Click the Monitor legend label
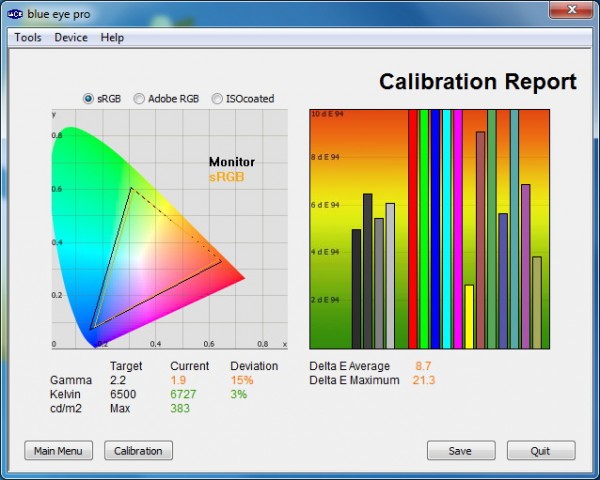This screenshot has width=600, height=480. (x=232, y=162)
